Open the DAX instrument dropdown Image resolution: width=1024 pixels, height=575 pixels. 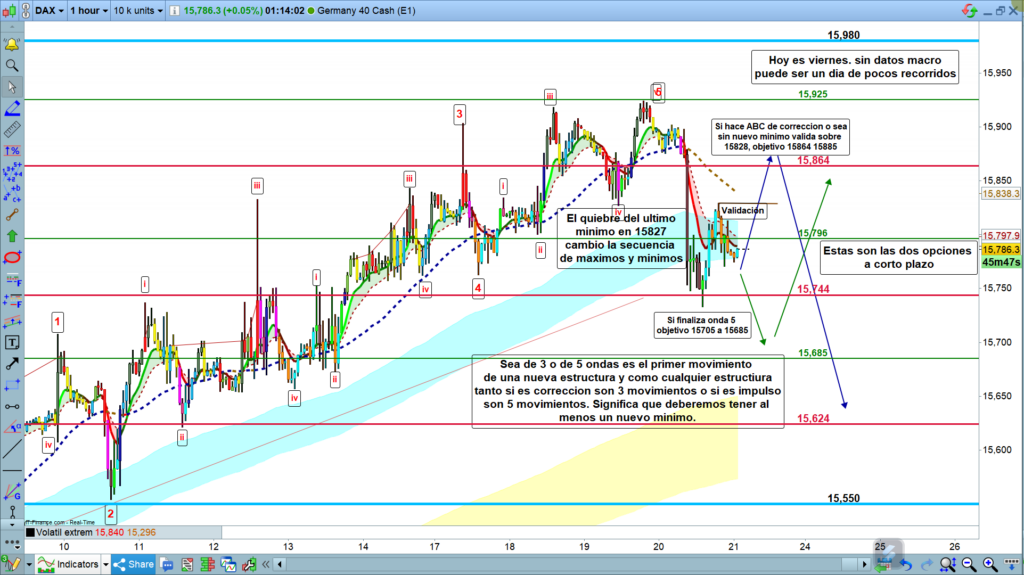[x=50, y=10]
